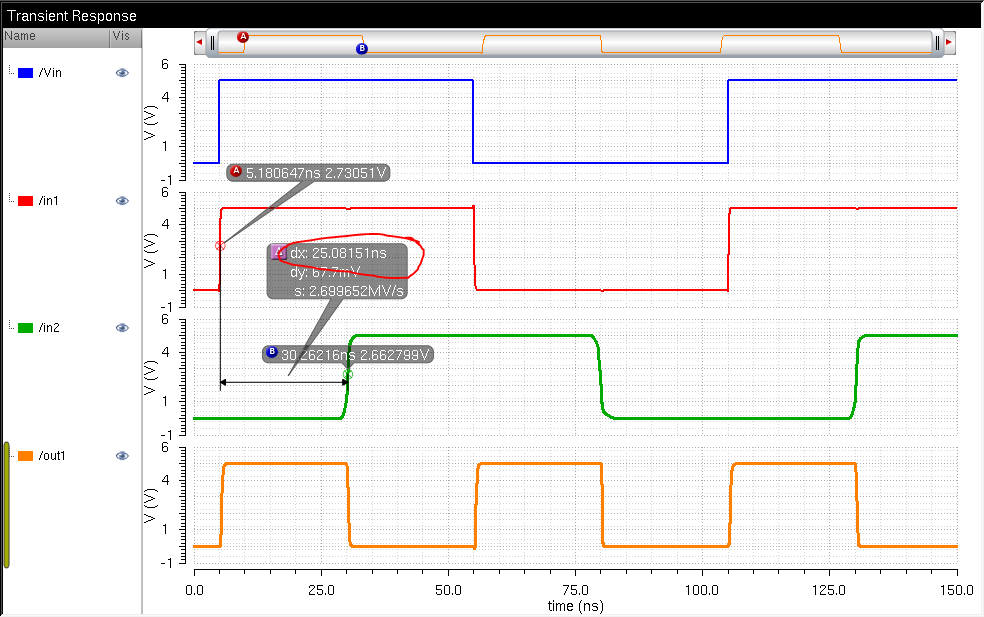Click the orange /out1 color swatch
The image size is (984, 617).
tap(26, 456)
